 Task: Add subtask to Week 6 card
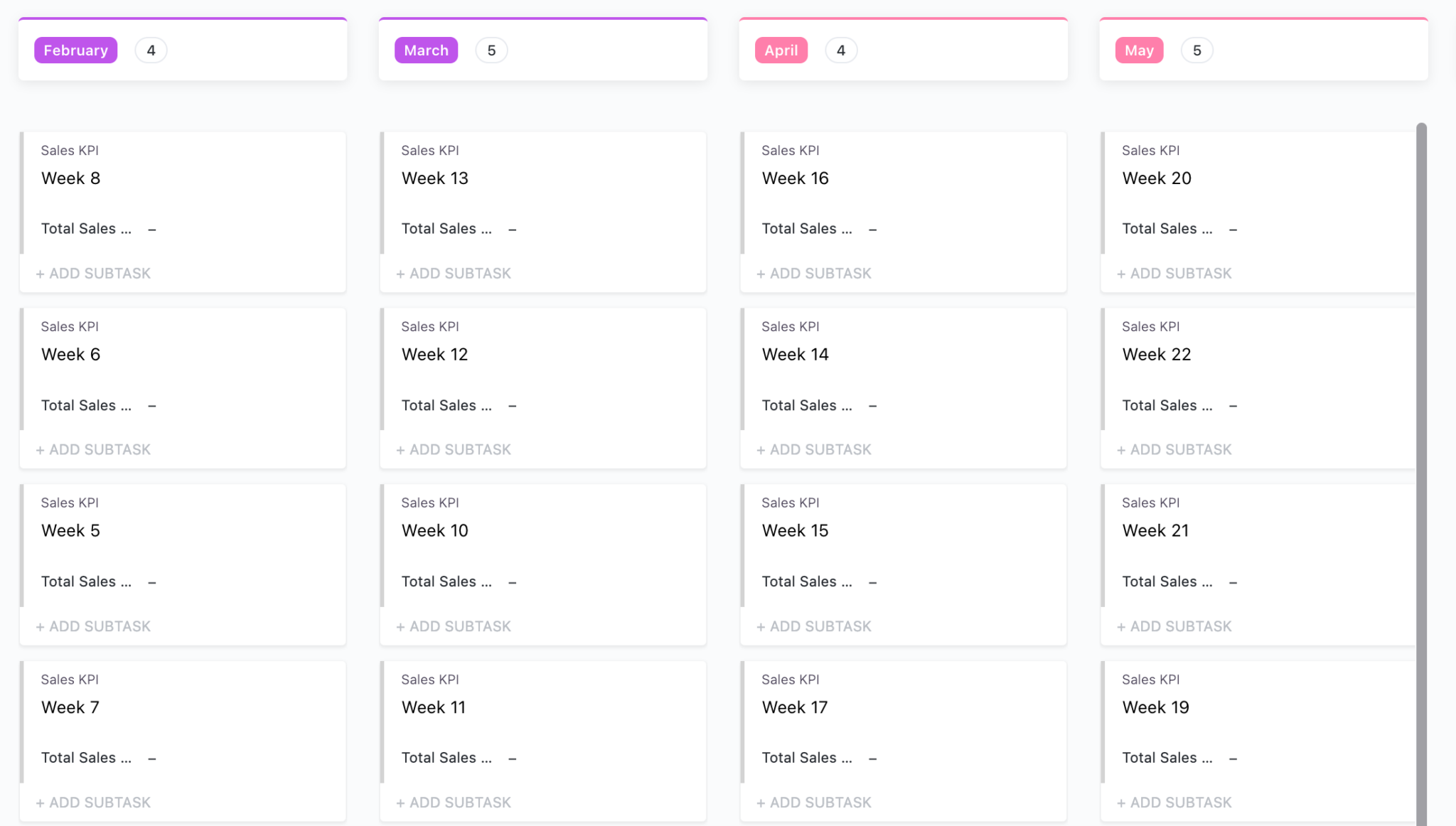93,450
